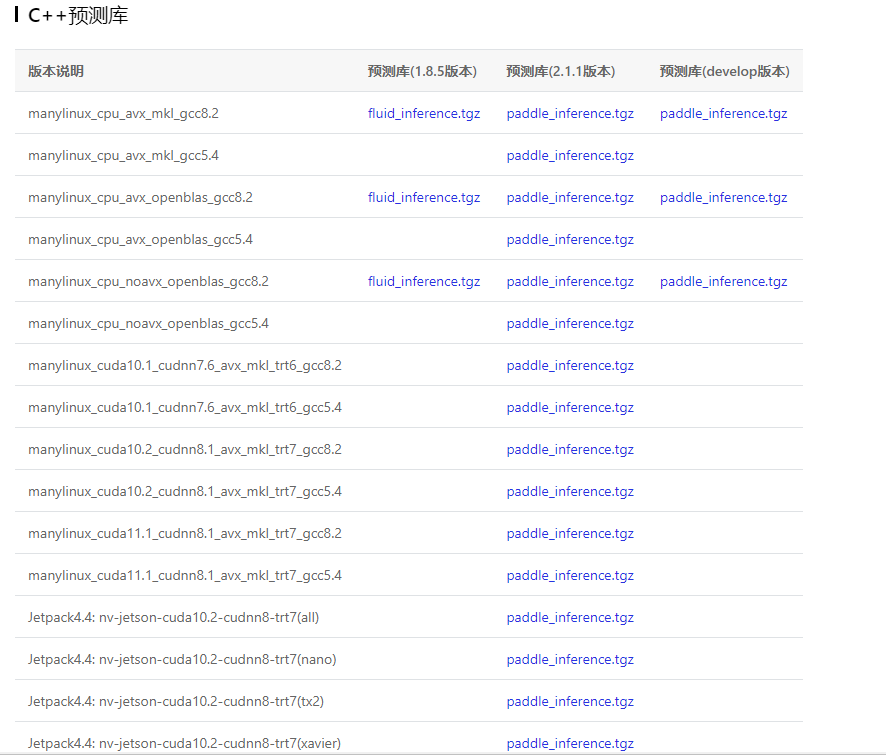Click the 预测库(2.1.1版本) column header
Viewport: 886px width, 755px height.
561,71
